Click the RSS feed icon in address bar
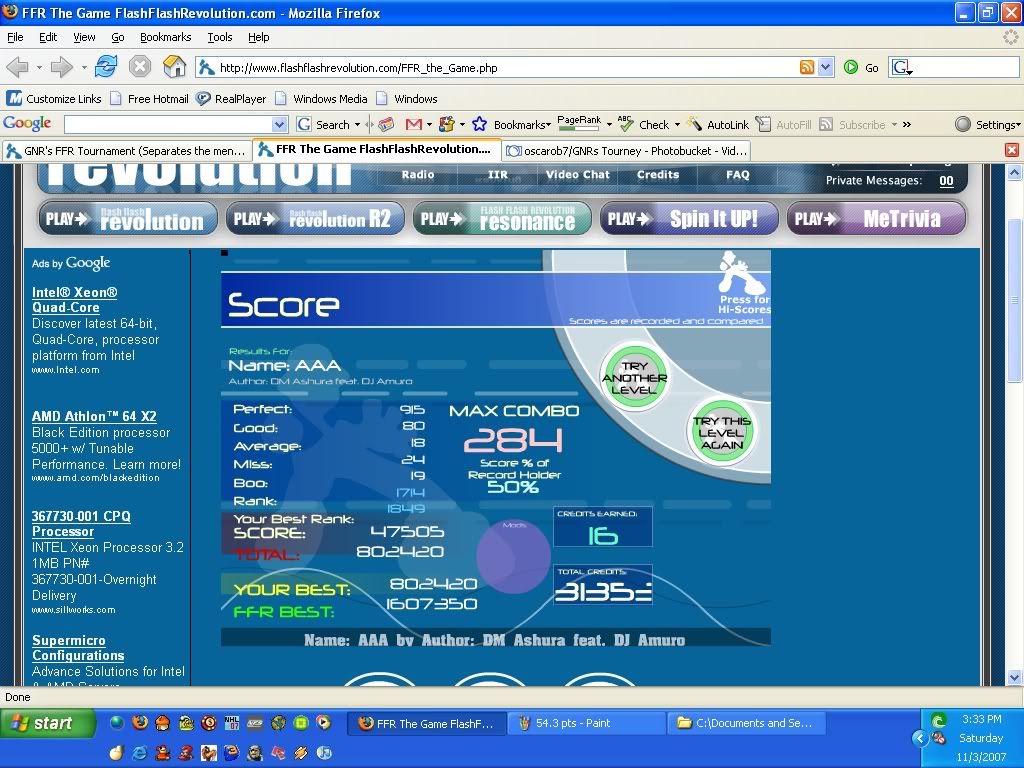This screenshot has height=768, width=1024. [807, 67]
